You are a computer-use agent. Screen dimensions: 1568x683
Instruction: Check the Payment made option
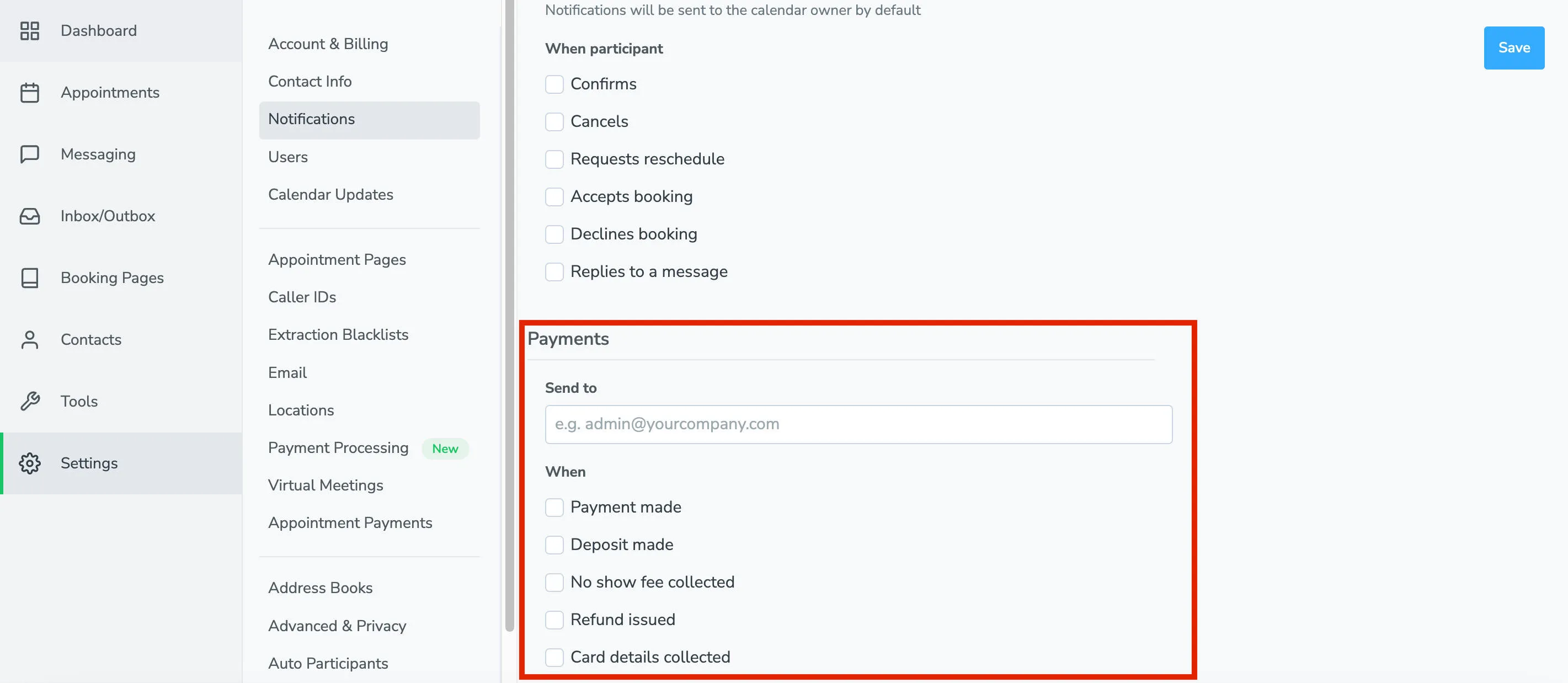pyautogui.click(x=554, y=508)
